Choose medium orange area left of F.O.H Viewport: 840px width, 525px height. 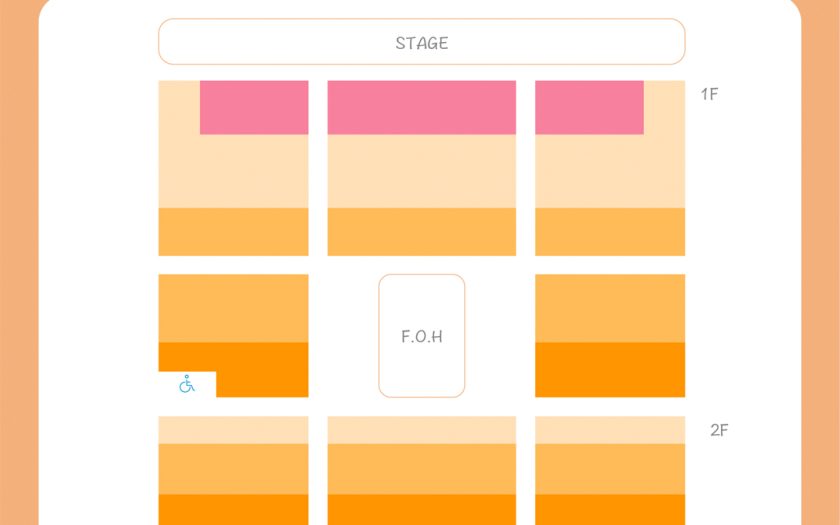(x=233, y=308)
